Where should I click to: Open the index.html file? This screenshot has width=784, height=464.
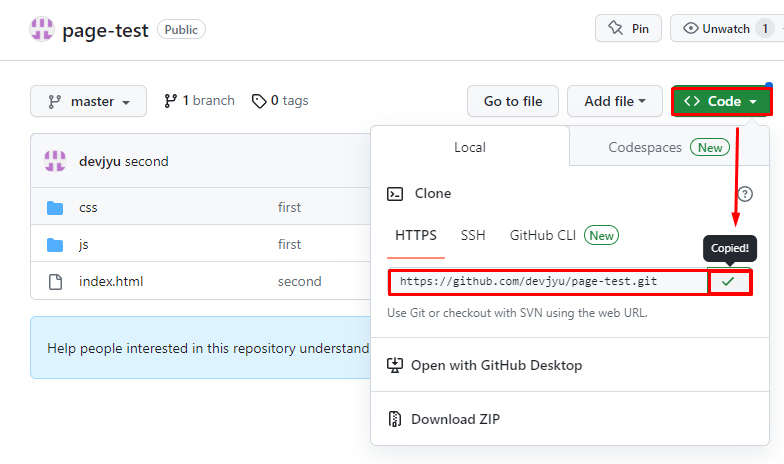coord(110,282)
